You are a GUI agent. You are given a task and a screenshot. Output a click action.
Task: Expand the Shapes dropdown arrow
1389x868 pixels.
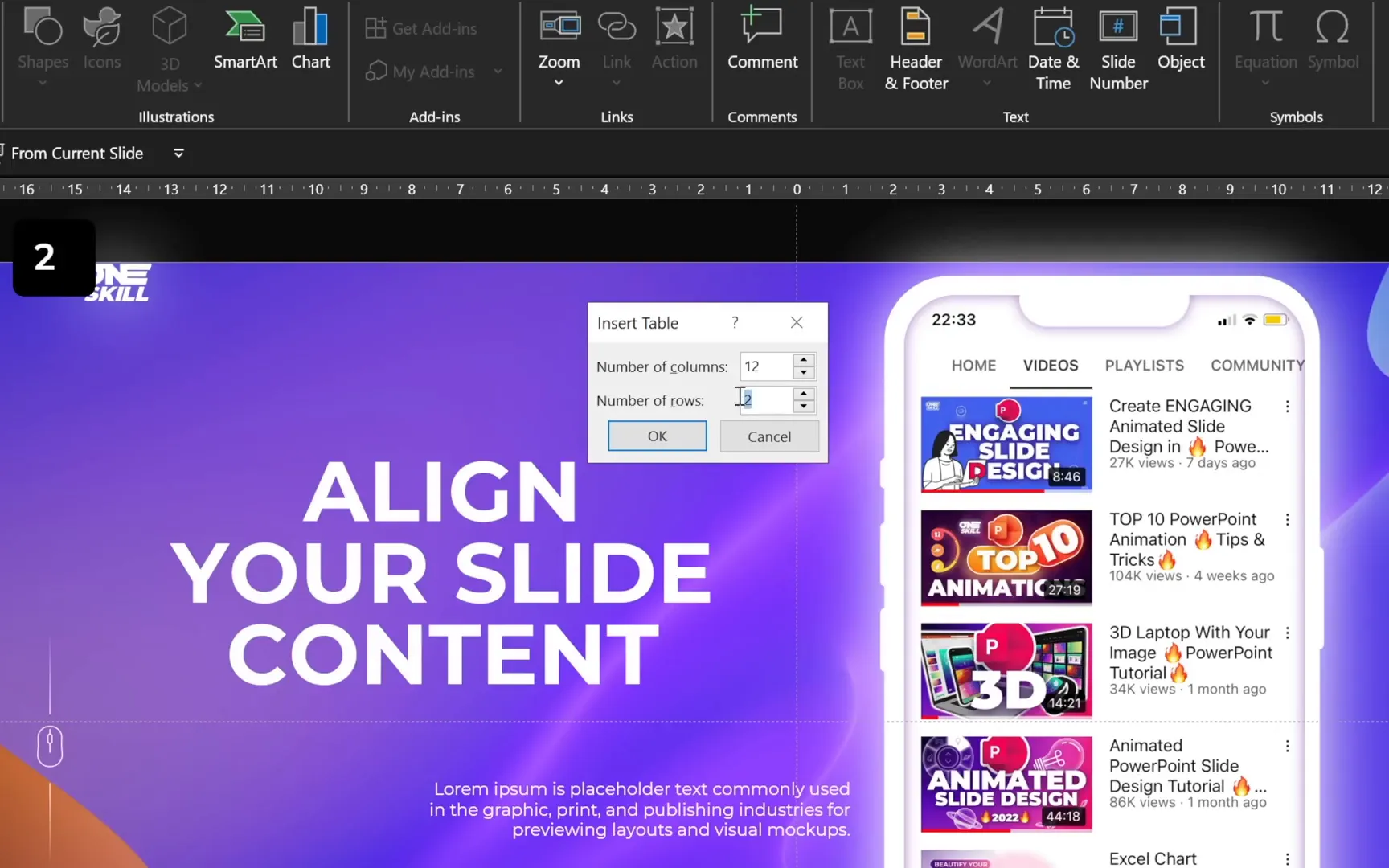pyautogui.click(x=43, y=83)
